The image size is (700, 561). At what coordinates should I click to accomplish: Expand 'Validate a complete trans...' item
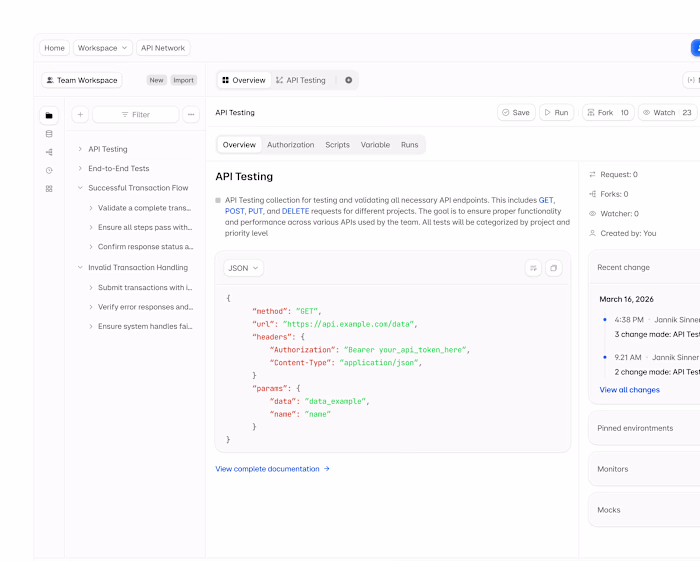click(x=91, y=208)
